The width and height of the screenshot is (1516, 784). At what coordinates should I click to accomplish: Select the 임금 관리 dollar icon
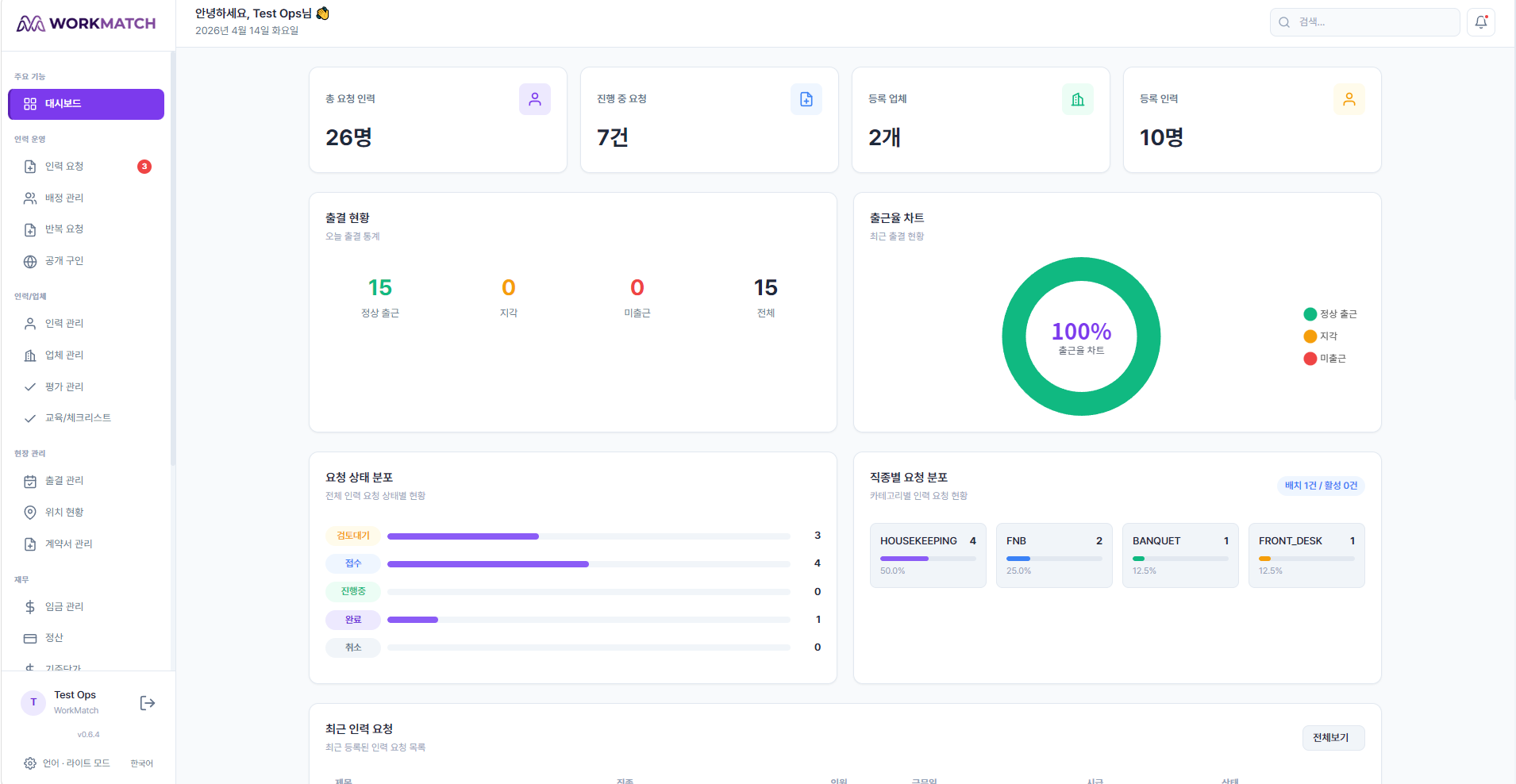pyautogui.click(x=29, y=605)
